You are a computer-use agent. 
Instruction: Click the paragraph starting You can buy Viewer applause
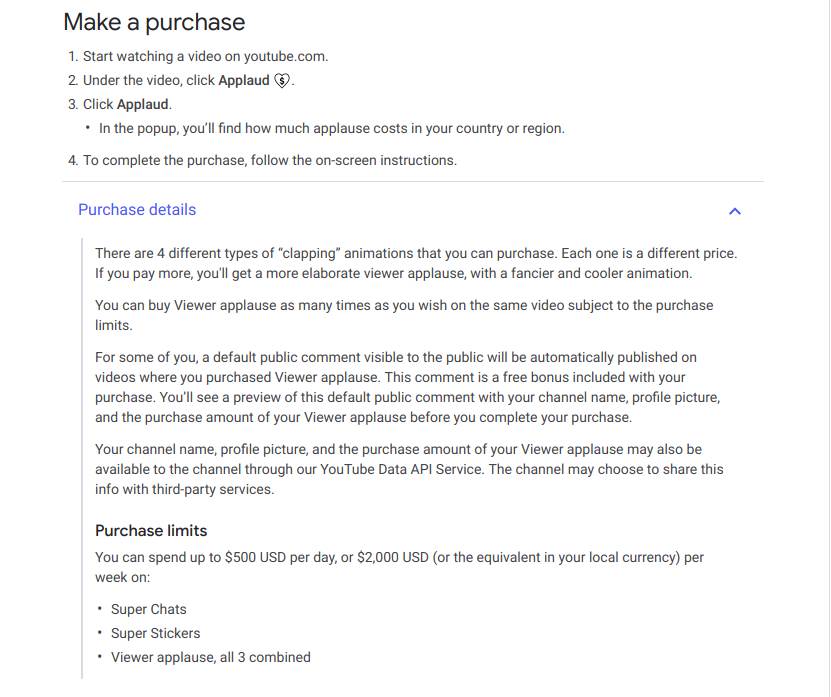pyautogui.click(x=404, y=315)
